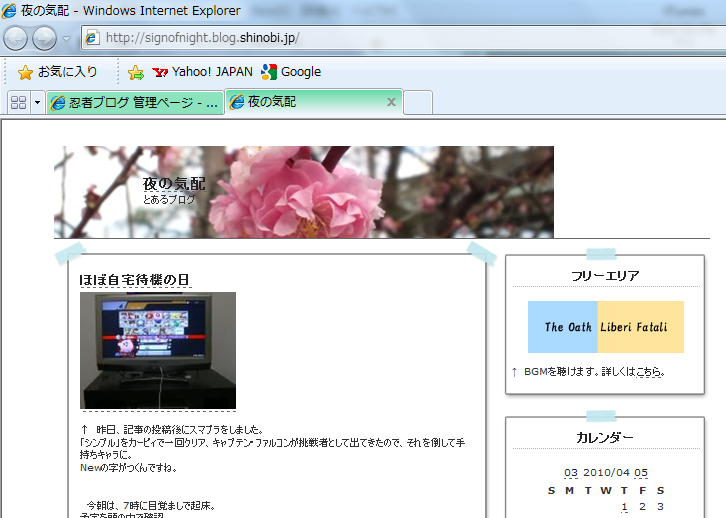Click the Yahoo! bookmark icon

point(160,72)
